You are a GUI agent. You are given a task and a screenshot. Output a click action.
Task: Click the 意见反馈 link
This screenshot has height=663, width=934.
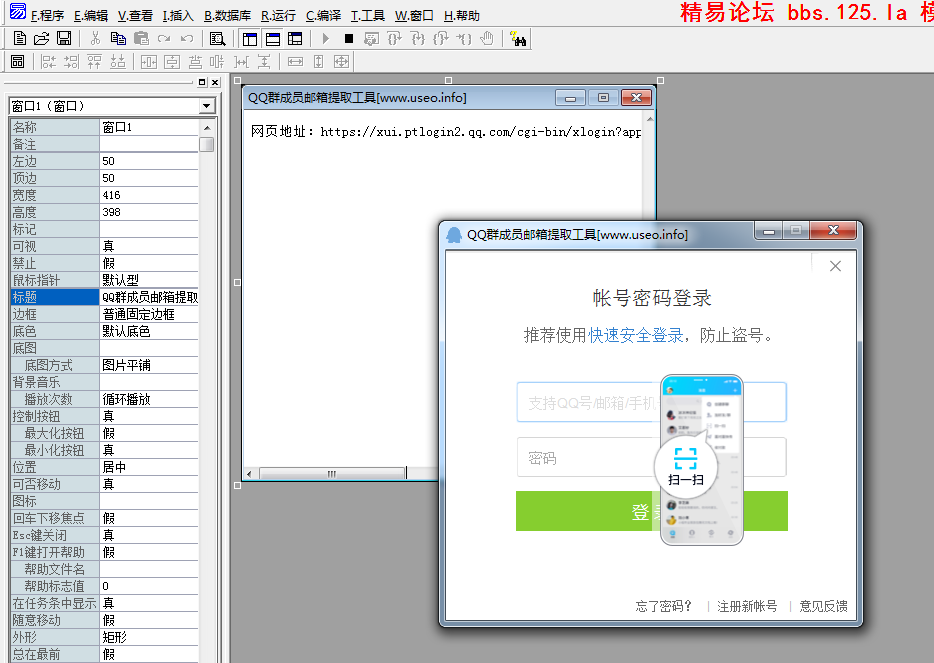coord(823,606)
